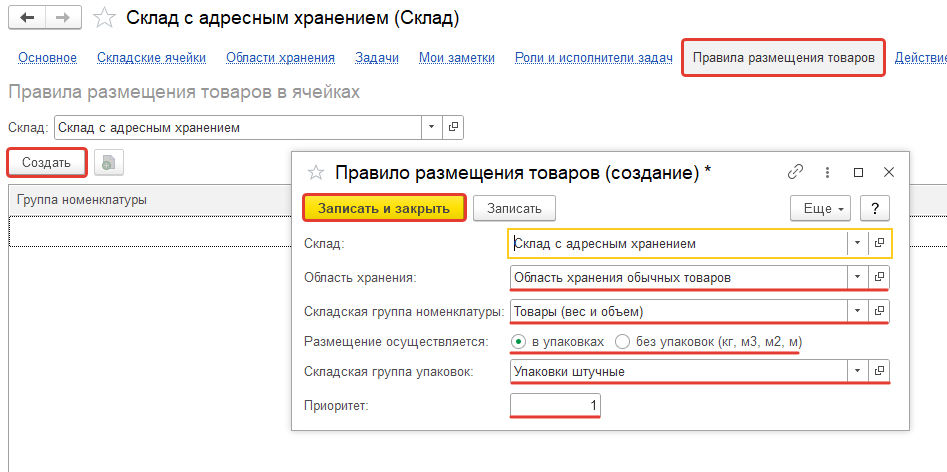The height and width of the screenshot is (472, 947).
Task: Click the Приоритет input field
Action: coord(555,406)
